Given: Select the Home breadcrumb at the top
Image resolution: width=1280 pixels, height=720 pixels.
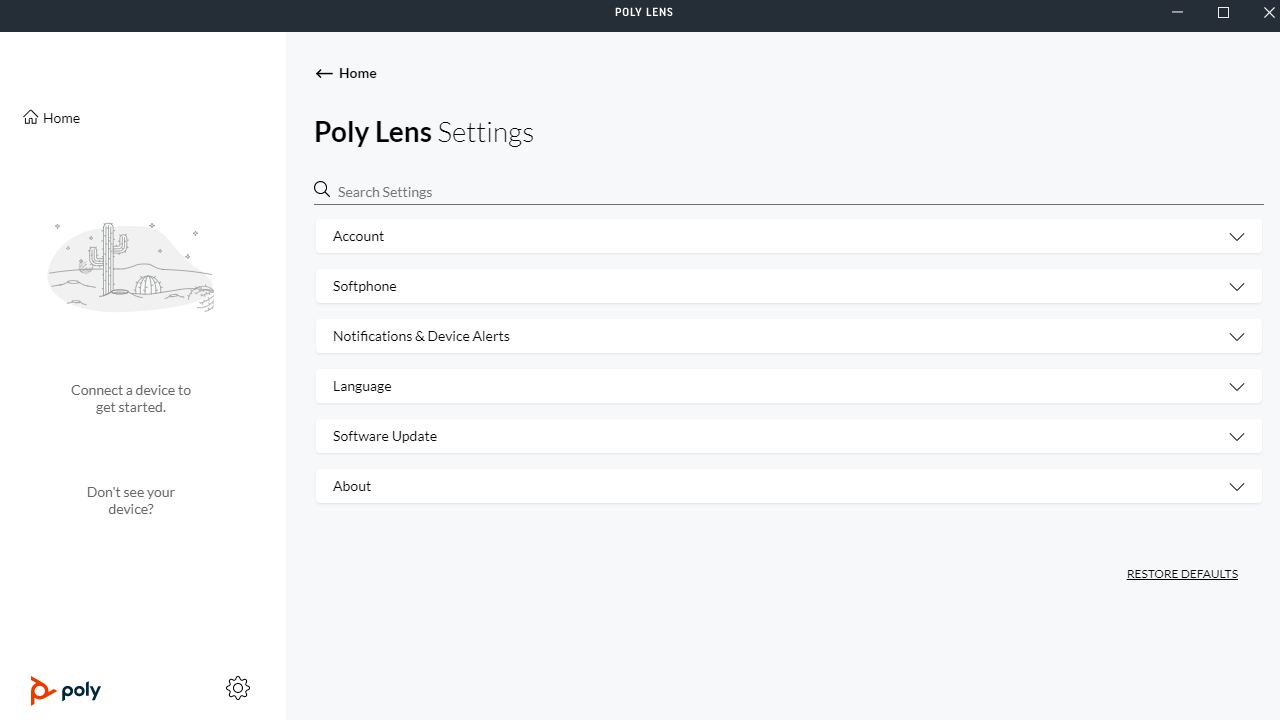Looking at the screenshot, I should (x=357, y=73).
